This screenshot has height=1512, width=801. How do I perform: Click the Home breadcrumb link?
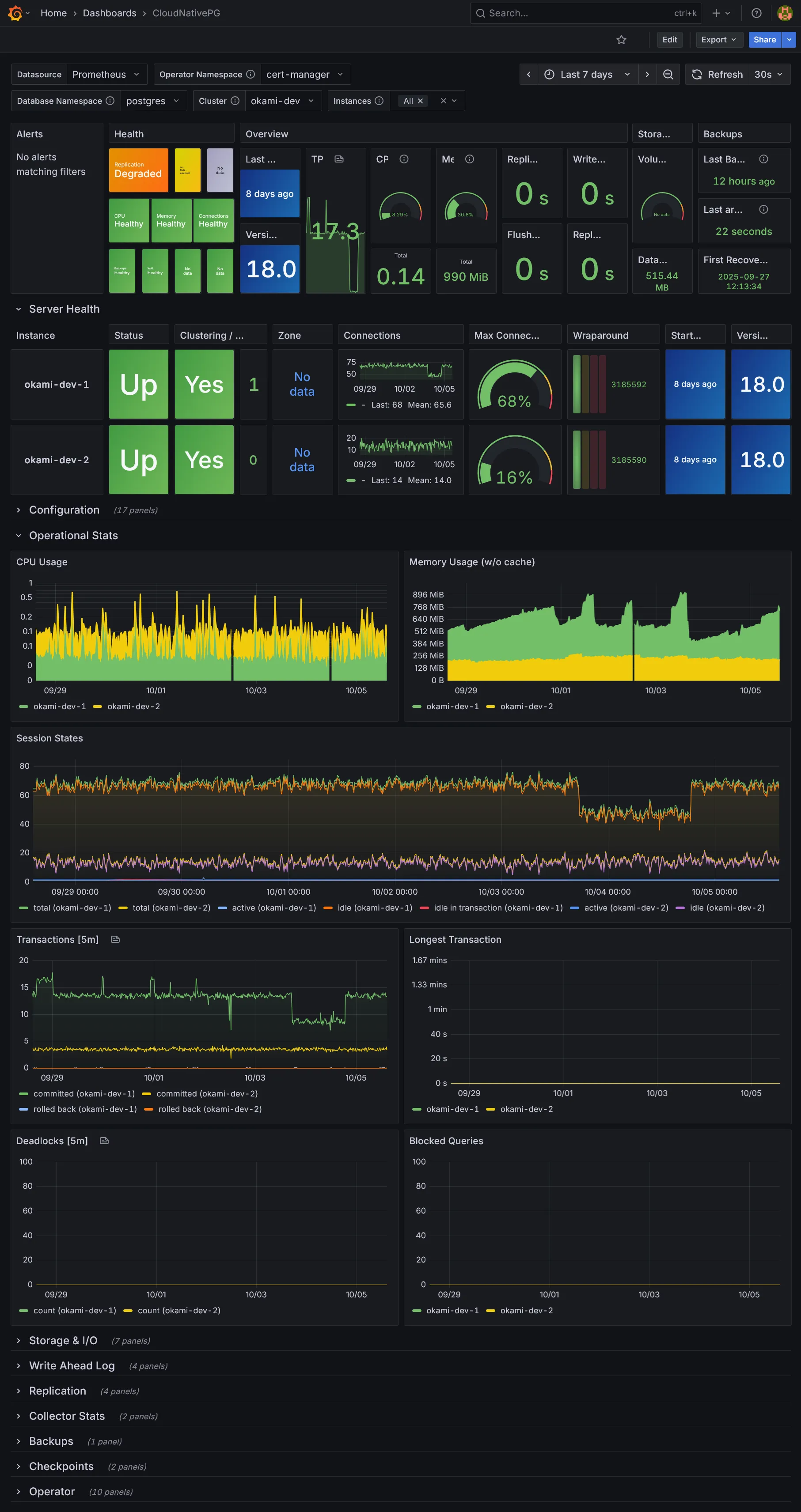click(53, 13)
